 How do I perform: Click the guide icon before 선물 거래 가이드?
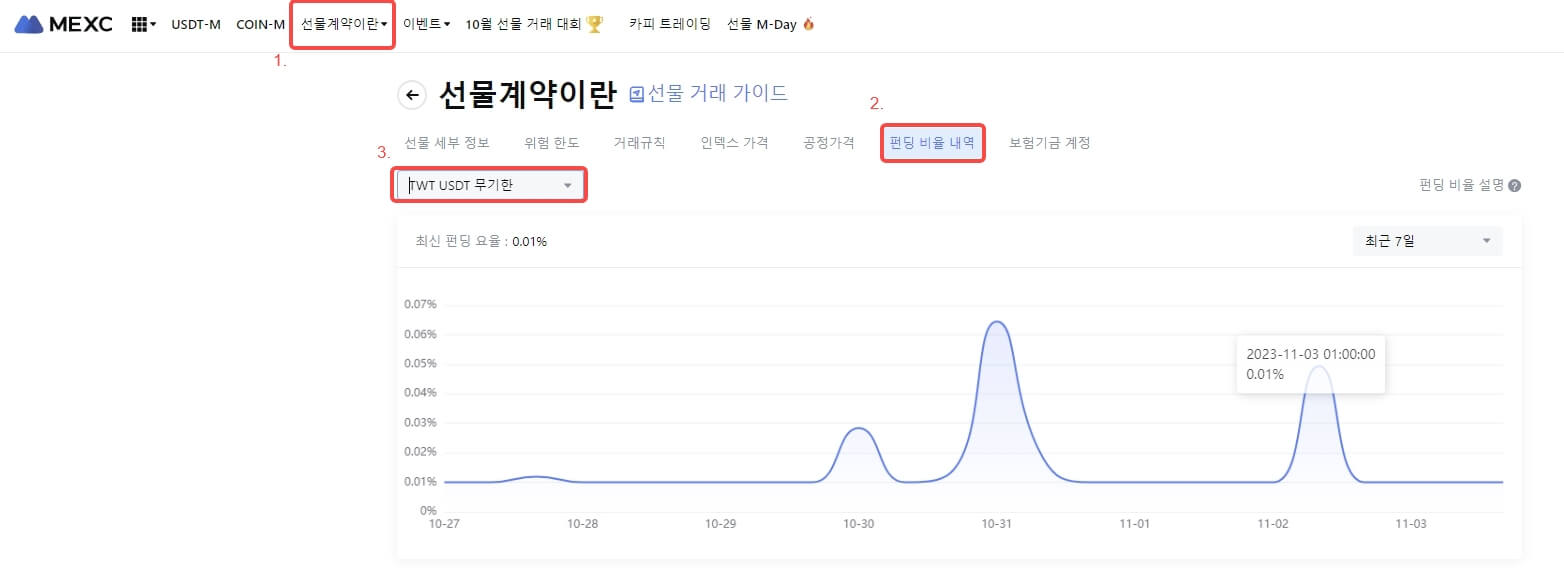[x=636, y=95]
